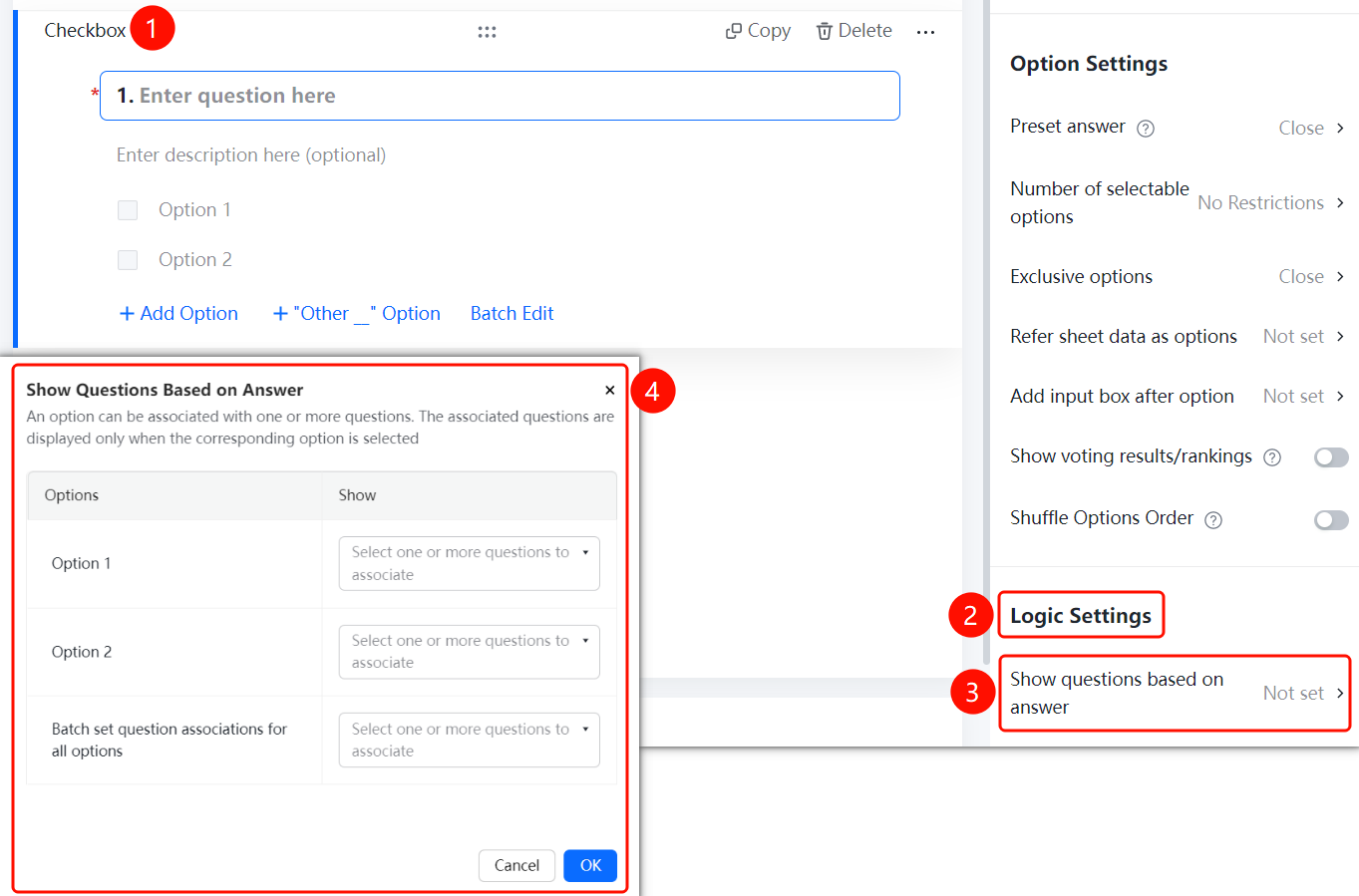Toggle Show voting results/rankings switch
Viewport: 1359px width, 896px height.
coord(1331,457)
